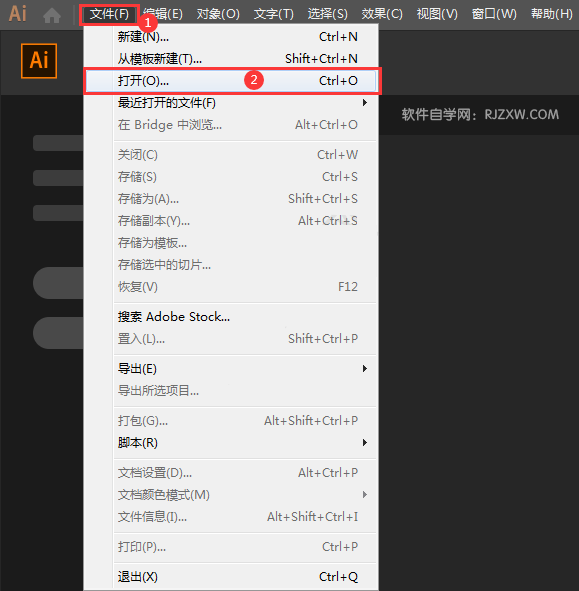Click 打包(G)... menu entry

[231, 421]
